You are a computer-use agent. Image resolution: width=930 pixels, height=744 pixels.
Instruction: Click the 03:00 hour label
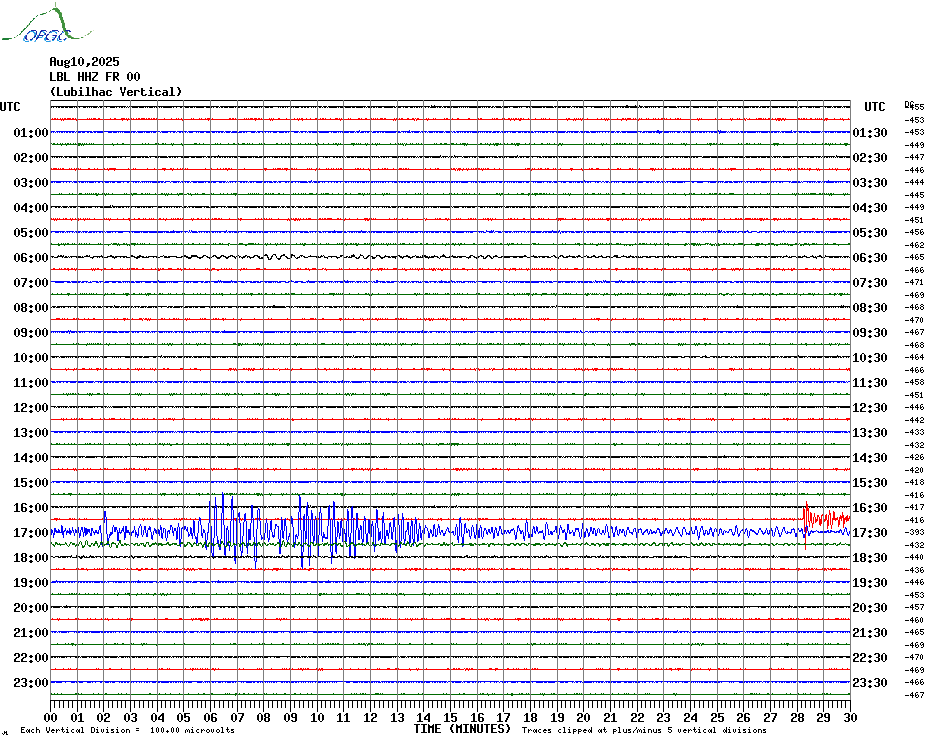[x=31, y=182]
